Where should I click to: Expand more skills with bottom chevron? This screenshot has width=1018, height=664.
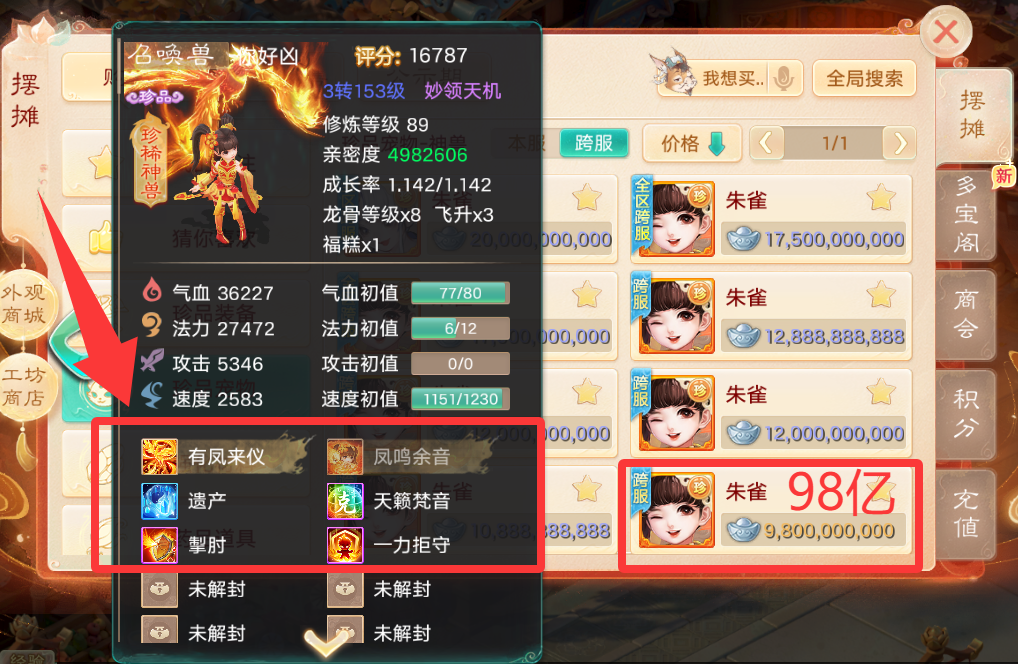(326, 642)
